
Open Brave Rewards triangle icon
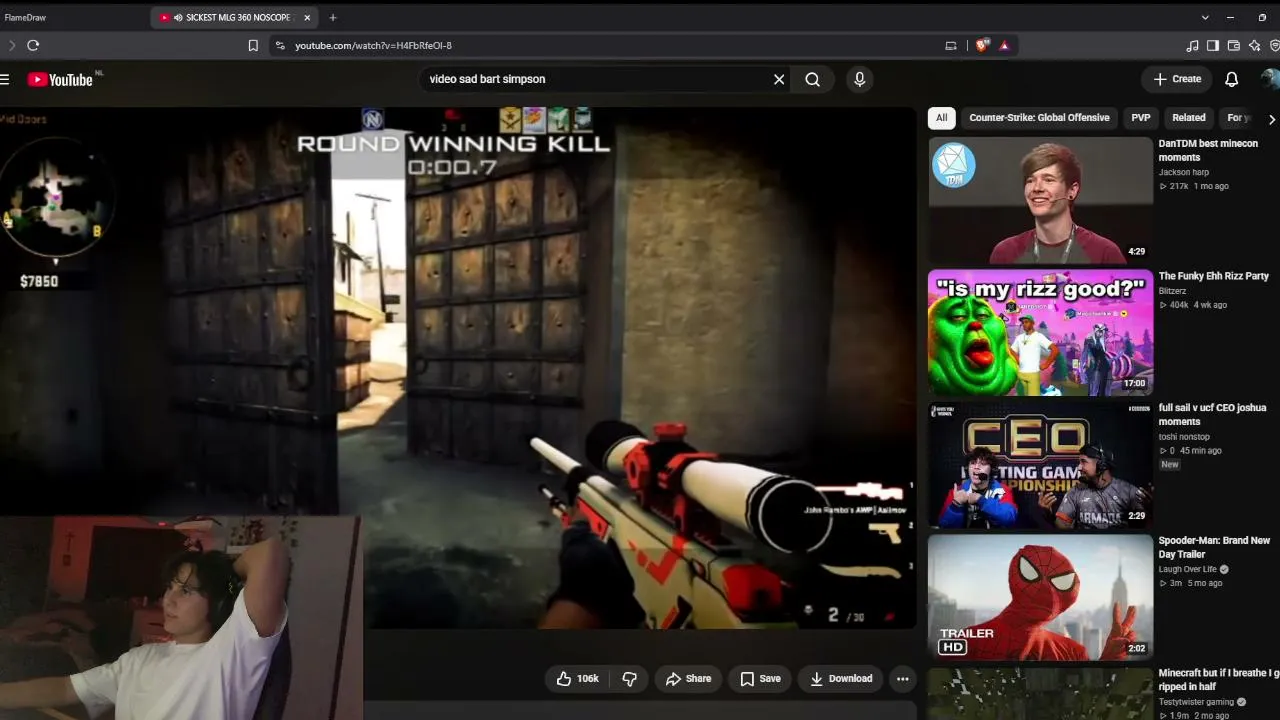click(1004, 45)
